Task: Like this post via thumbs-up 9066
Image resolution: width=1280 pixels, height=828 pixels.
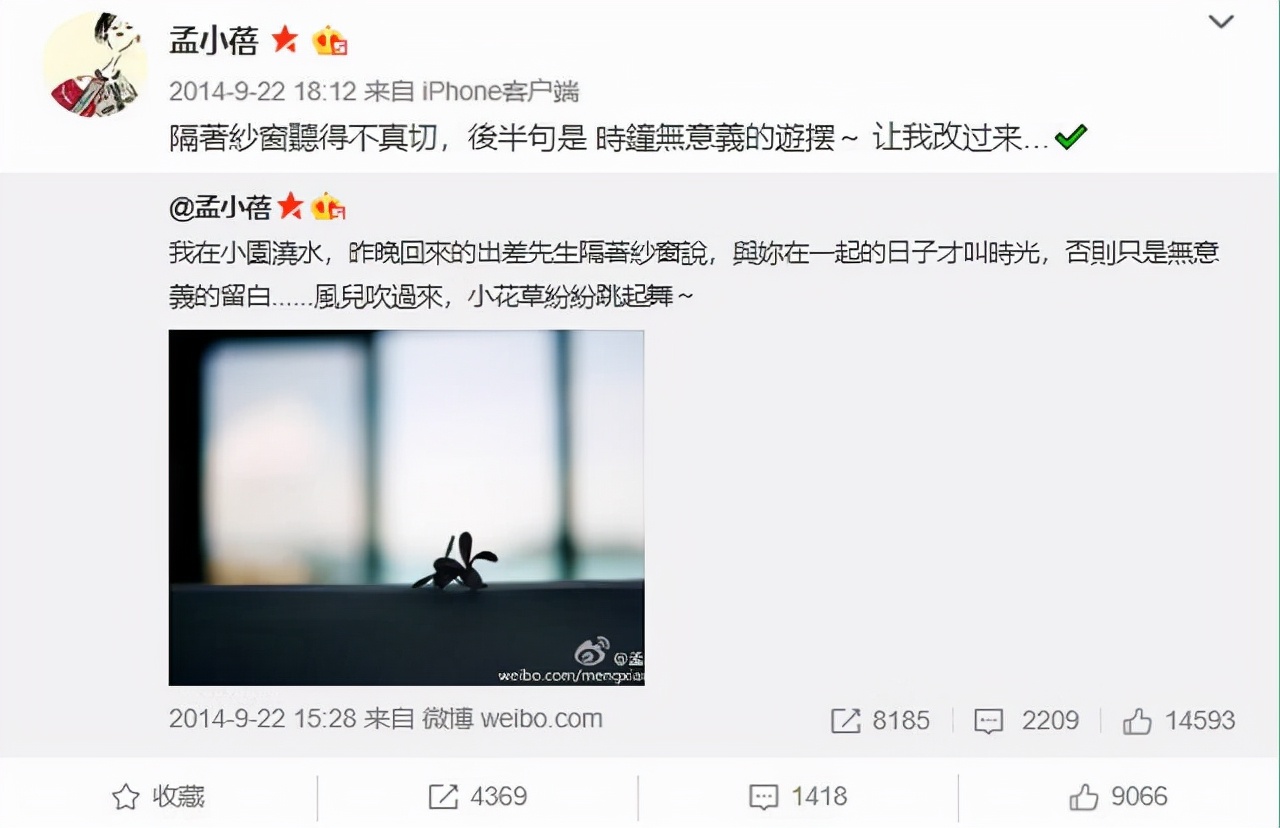Action: [1118, 796]
